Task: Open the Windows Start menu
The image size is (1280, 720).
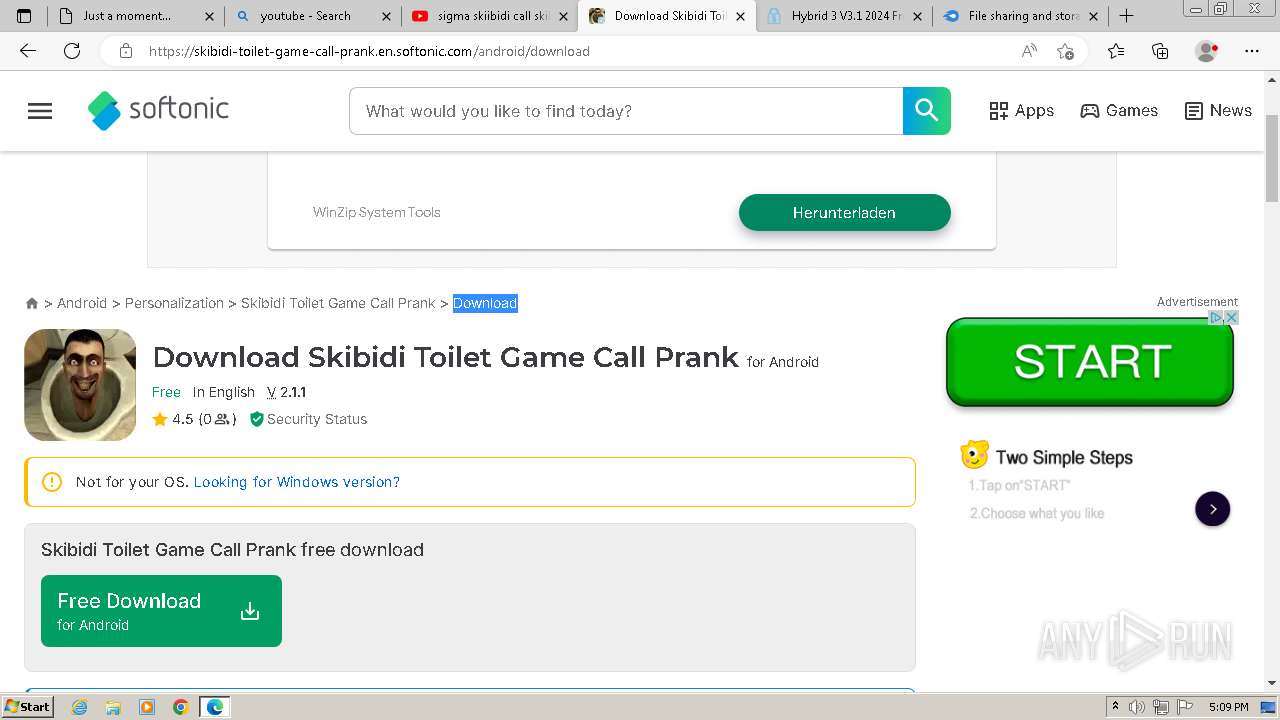Action: pyautogui.click(x=27, y=706)
